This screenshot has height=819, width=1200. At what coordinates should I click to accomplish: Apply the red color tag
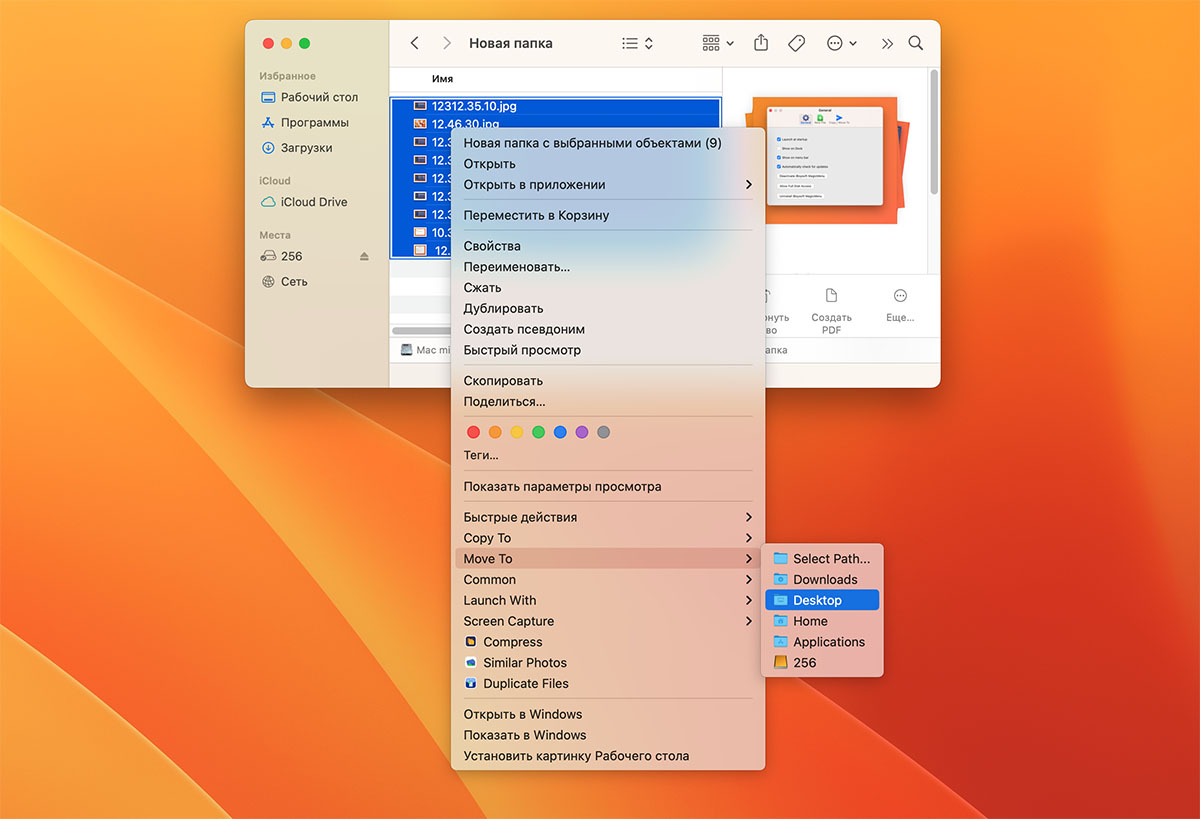[x=473, y=432]
